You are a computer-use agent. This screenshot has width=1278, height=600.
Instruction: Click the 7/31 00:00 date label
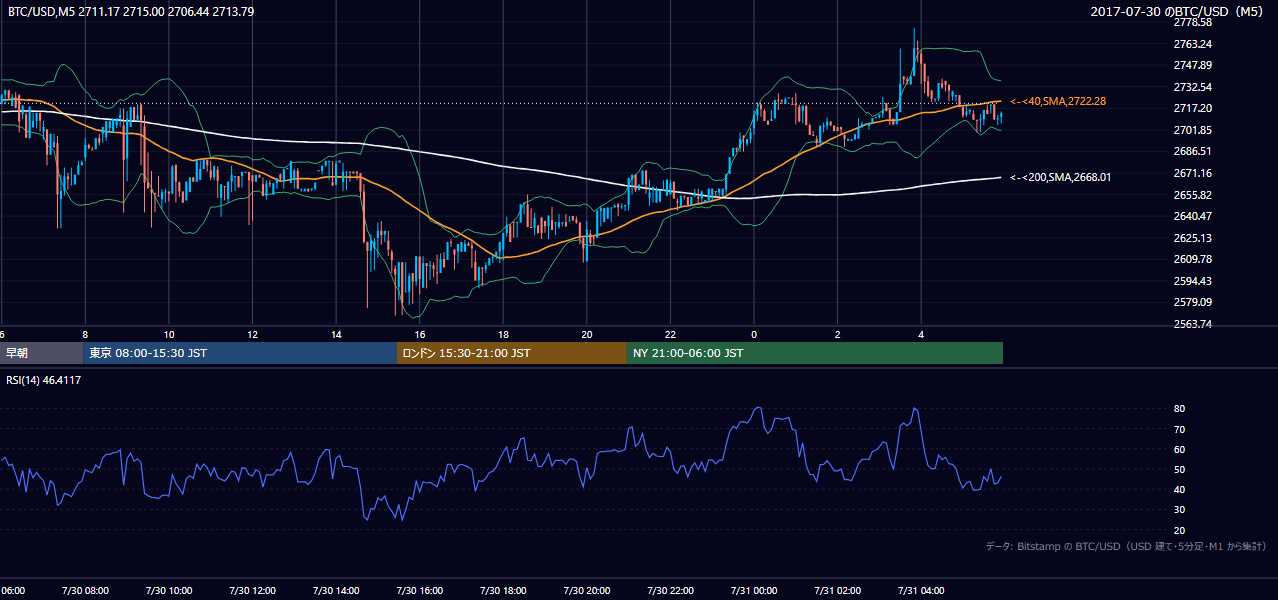tap(753, 591)
